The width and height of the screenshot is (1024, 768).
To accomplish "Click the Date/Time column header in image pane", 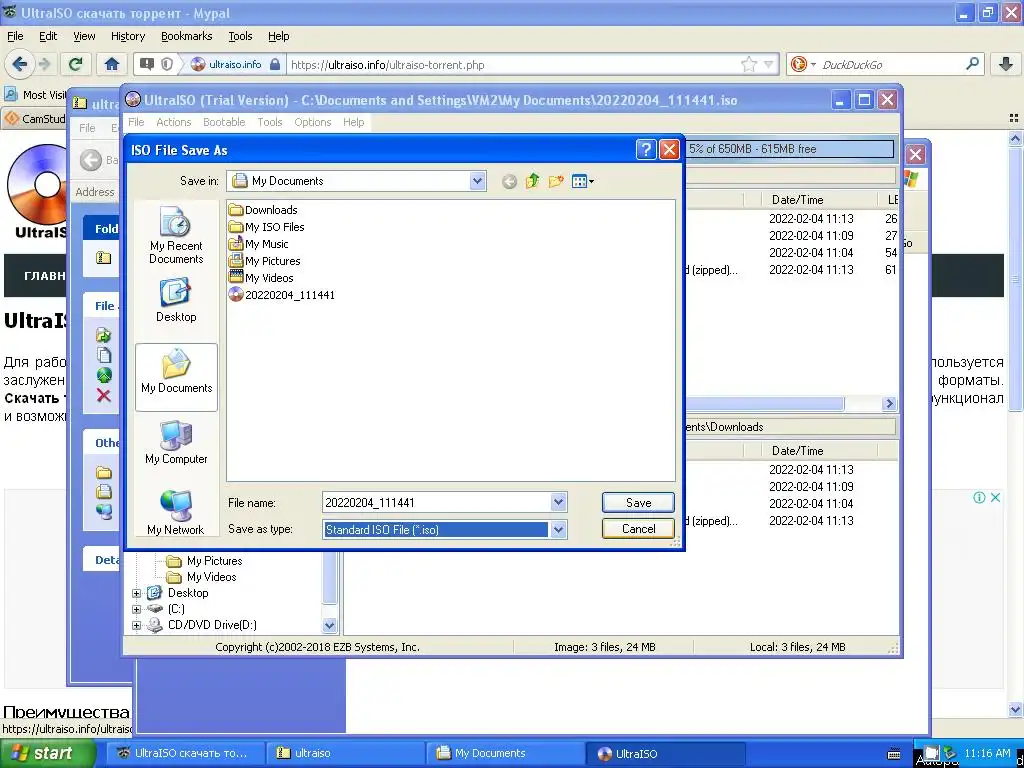I will [x=819, y=200].
